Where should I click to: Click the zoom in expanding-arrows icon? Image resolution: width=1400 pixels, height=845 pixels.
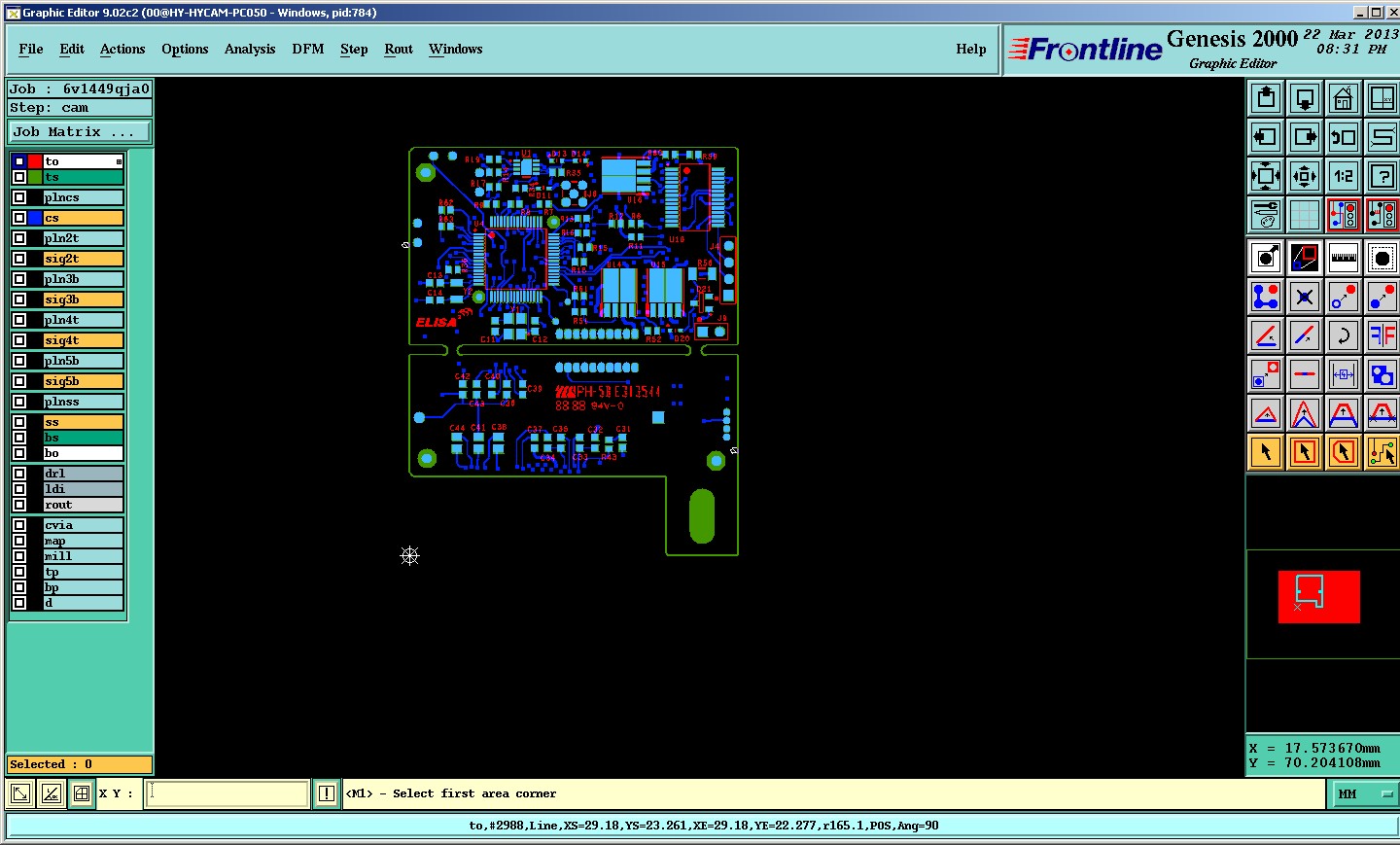click(x=1266, y=176)
